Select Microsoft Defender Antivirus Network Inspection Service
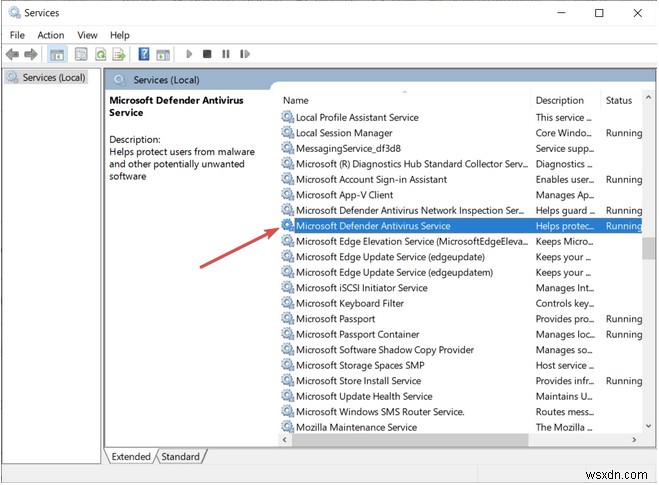This screenshot has height=485, width=659. [x=461, y=211]
